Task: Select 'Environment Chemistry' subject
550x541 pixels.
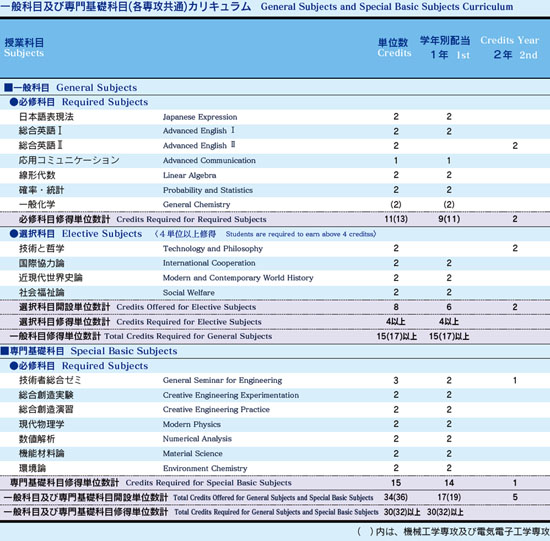Action: tap(205, 468)
